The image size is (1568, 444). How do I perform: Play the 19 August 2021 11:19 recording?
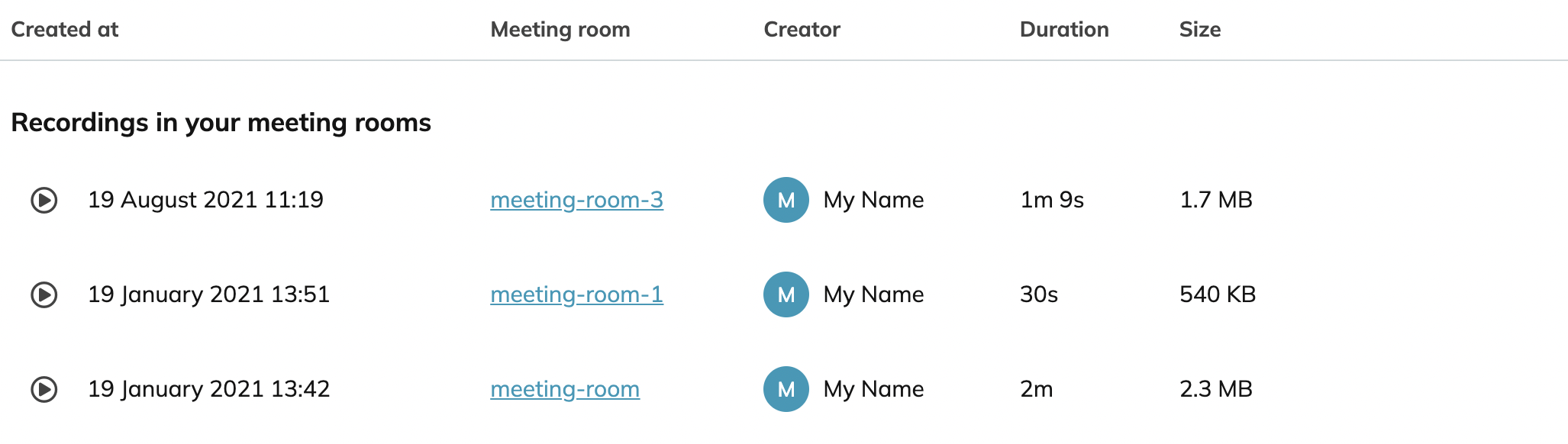tap(44, 200)
